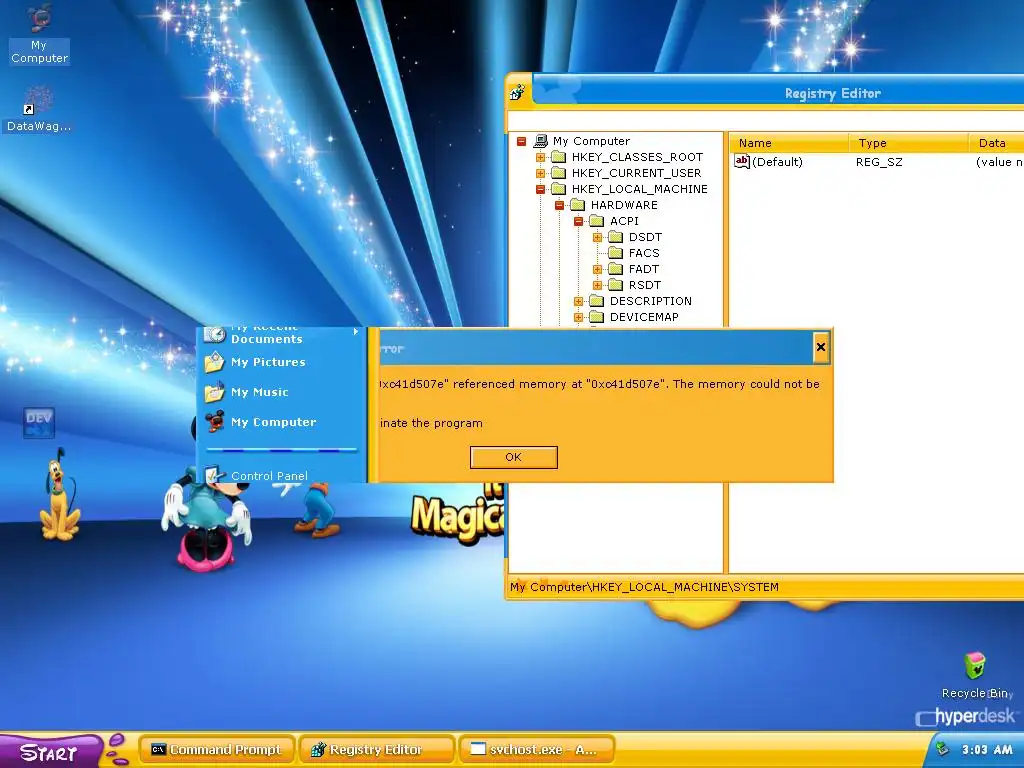Click the DSDT folder icon
This screenshot has width=1024, height=768.
coord(615,237)
